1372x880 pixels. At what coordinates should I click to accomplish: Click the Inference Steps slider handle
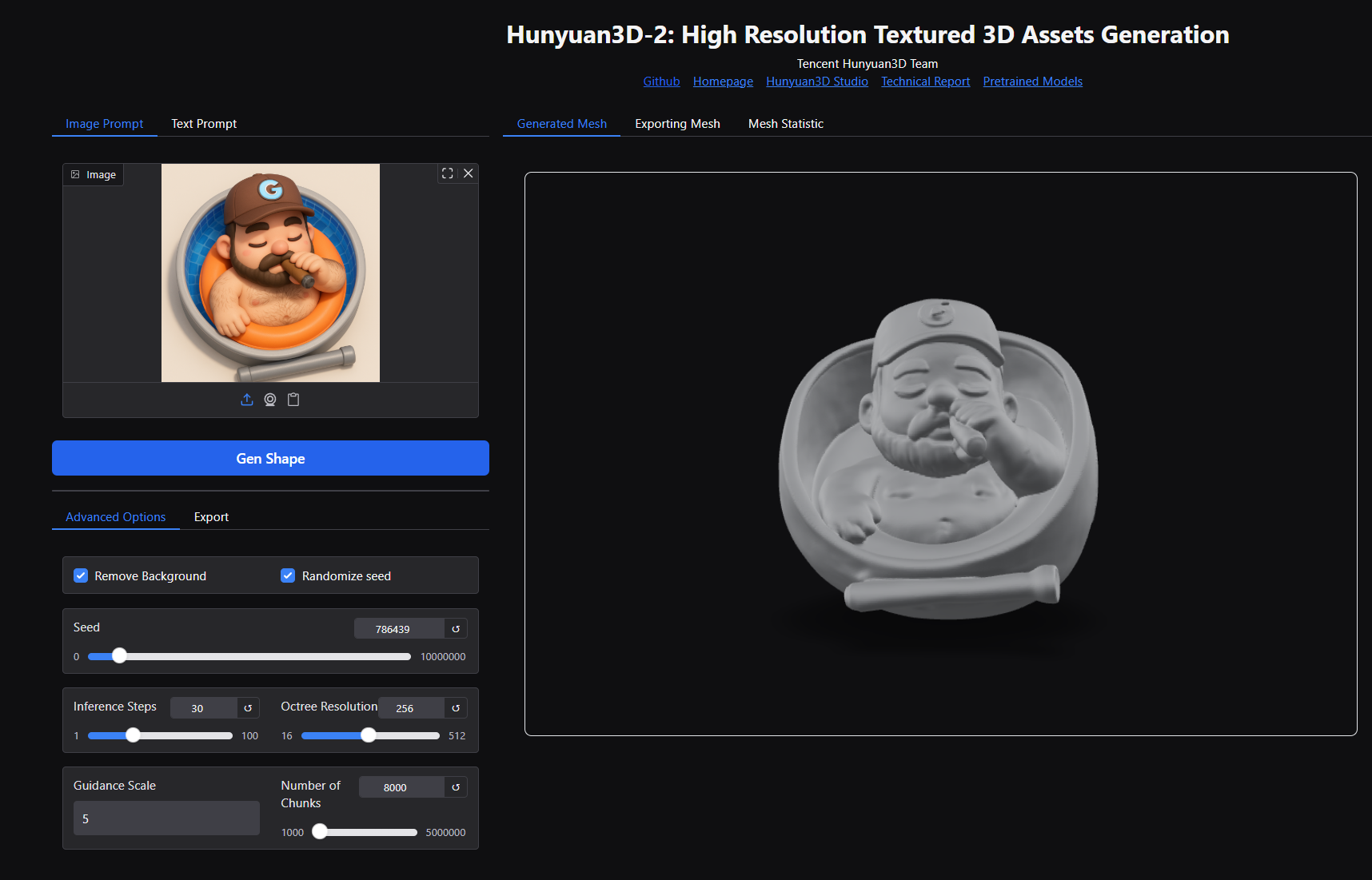pos(133,735)
